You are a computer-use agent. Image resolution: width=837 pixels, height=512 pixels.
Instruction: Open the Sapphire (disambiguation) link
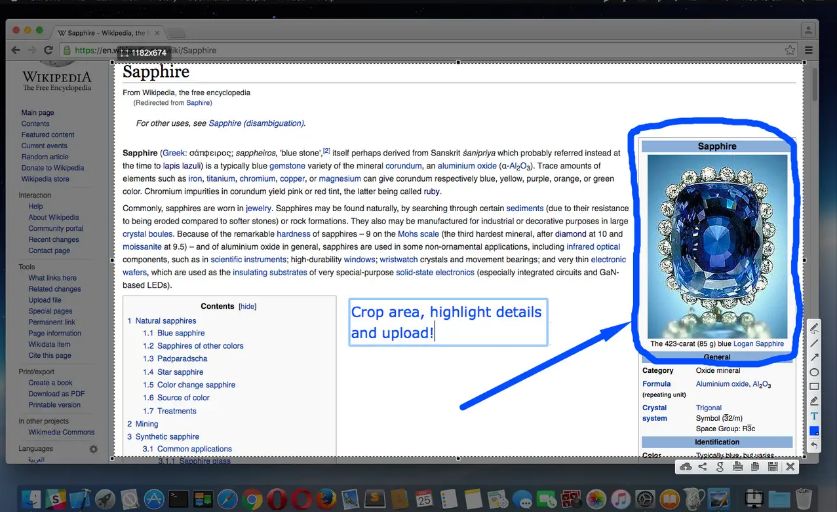click(x=256, y=123)
